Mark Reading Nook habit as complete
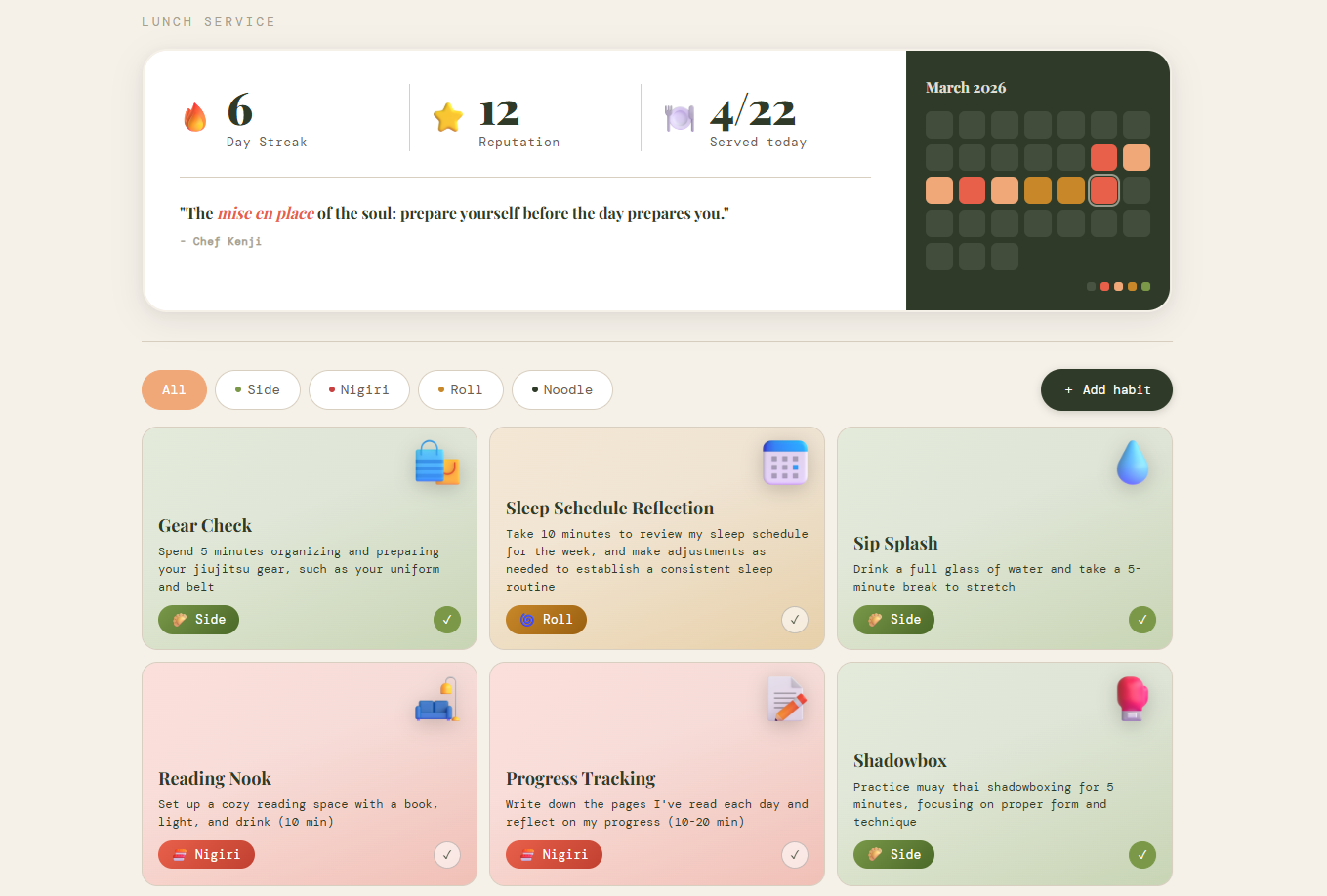The height and width of the screenshot is (896, 1327). click(447, 855)
